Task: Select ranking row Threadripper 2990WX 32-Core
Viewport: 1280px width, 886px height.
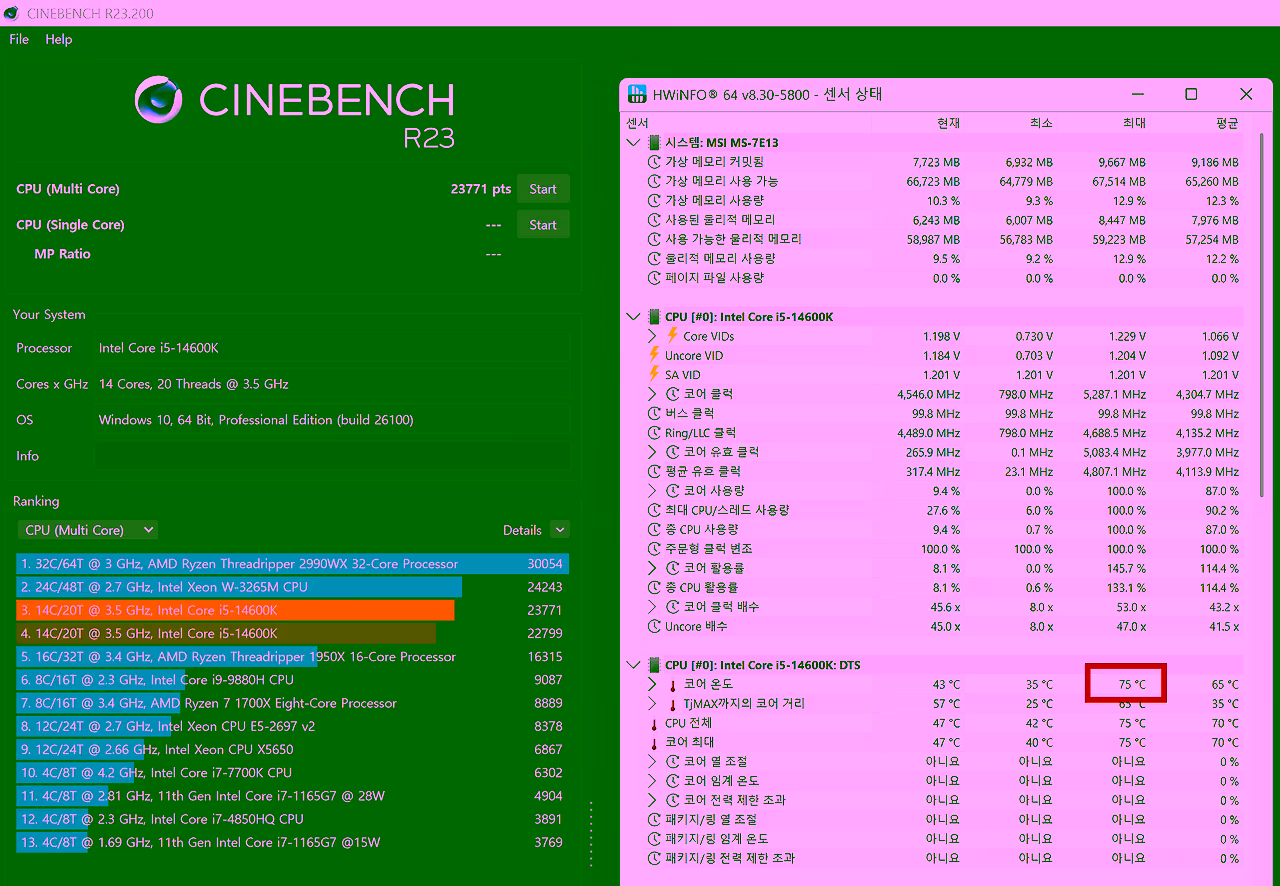Action: [x=292, y=564]
